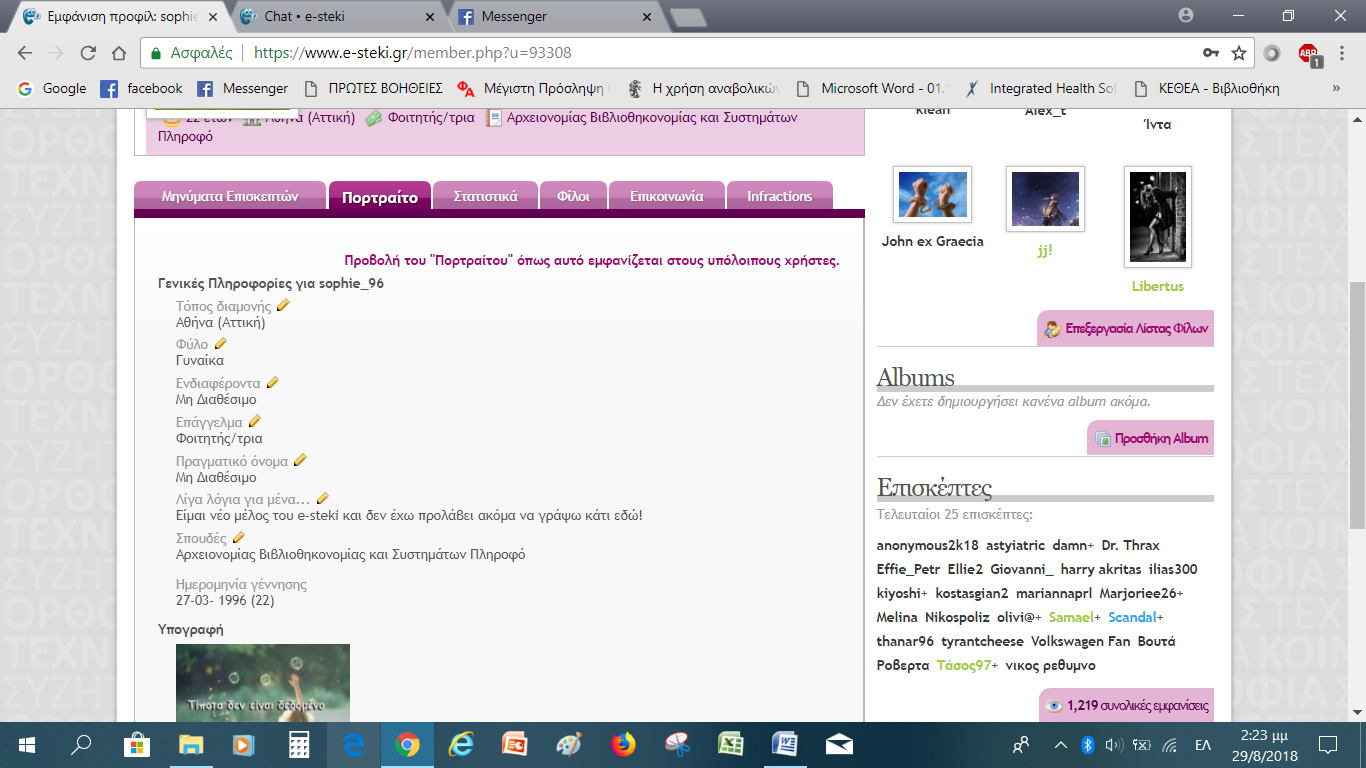Click Επεξεργασία Λίστας Φίλων button
This screenshot has width=1366, height=768.
[x=1126, y=329]
